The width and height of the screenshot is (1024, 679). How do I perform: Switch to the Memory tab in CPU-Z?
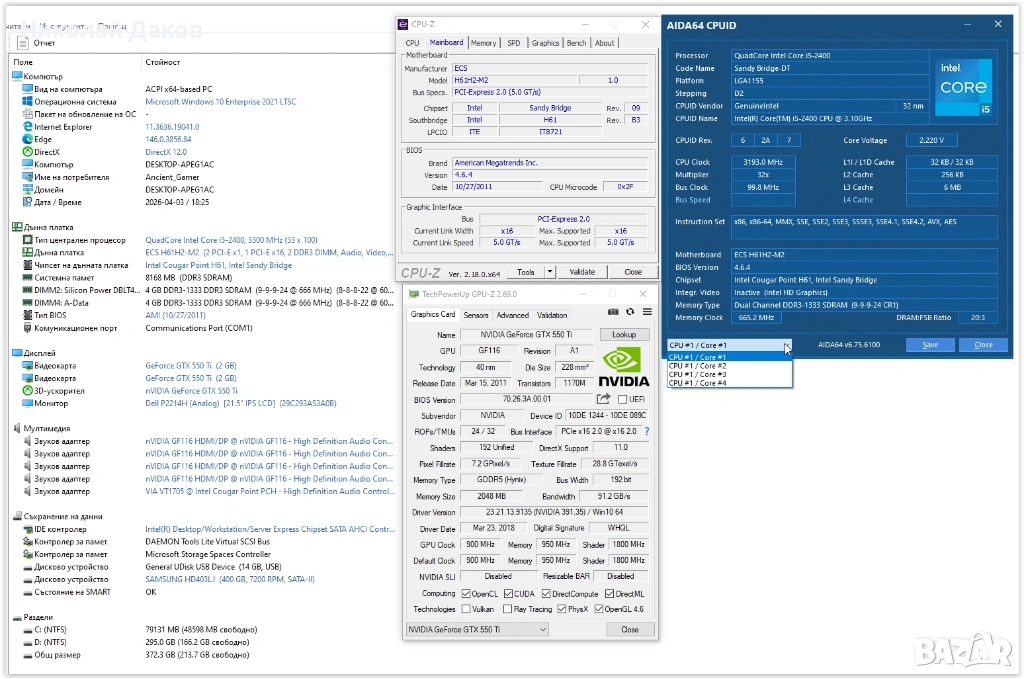click(483, 43)
